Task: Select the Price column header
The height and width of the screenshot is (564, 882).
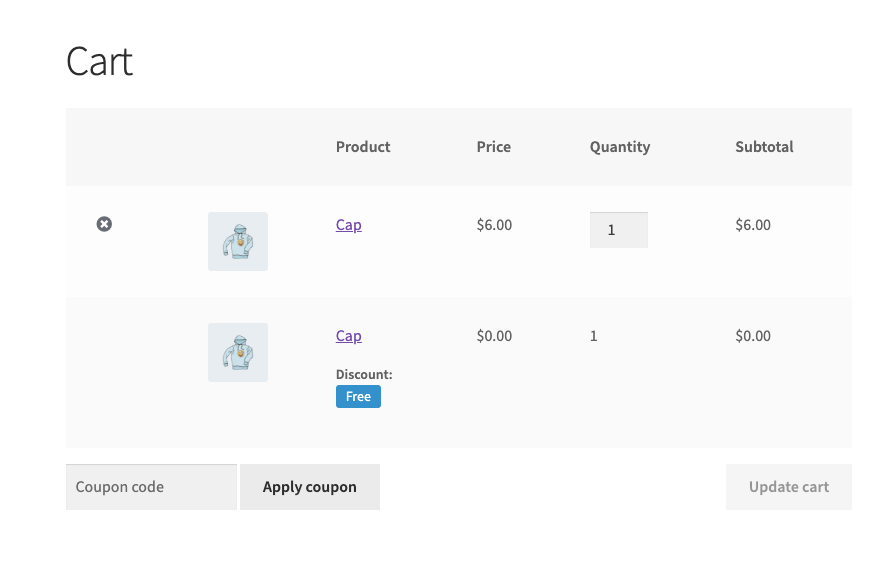Action: (x=494, y=147)
